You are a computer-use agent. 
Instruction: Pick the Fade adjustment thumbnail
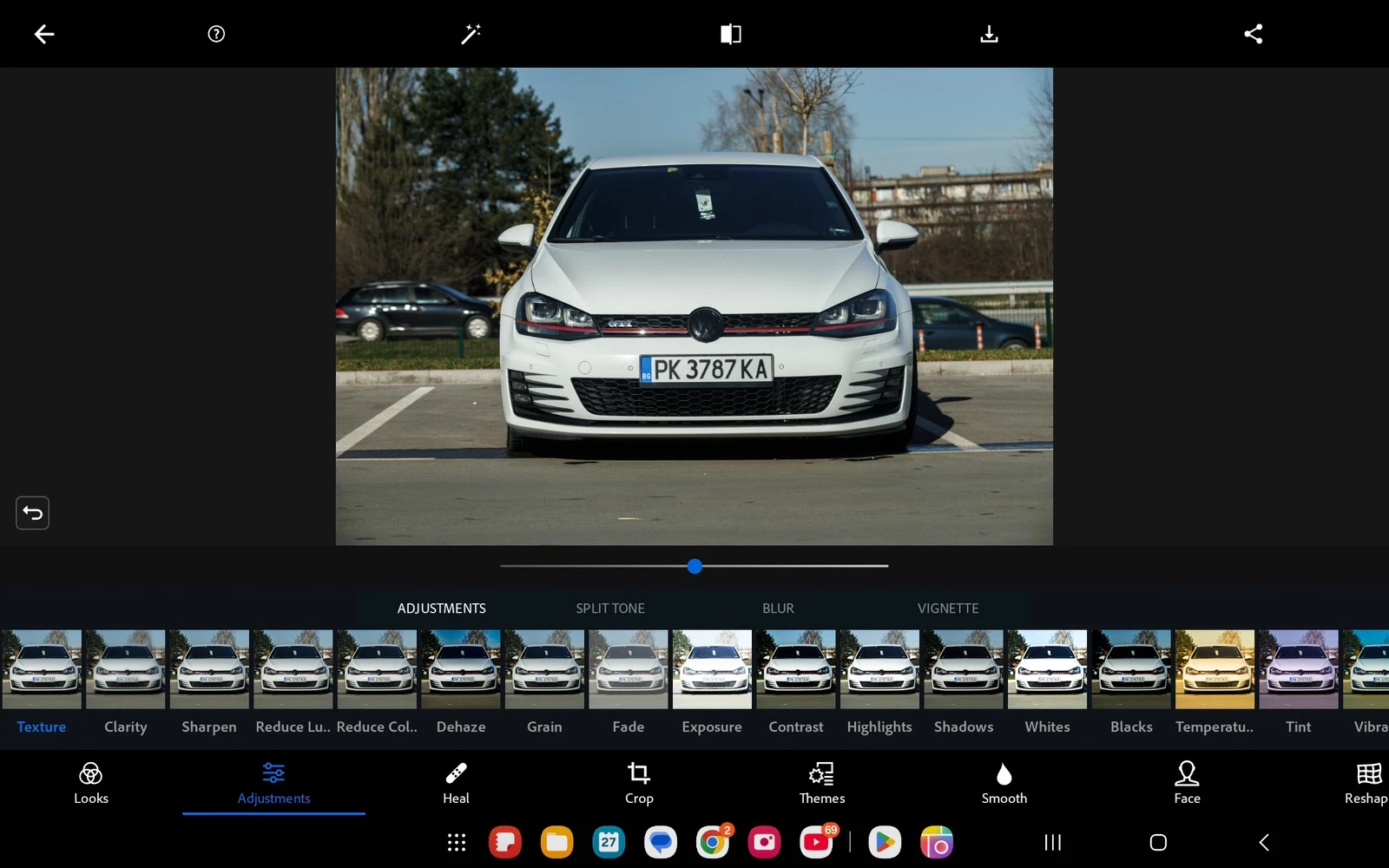(629, 669)
